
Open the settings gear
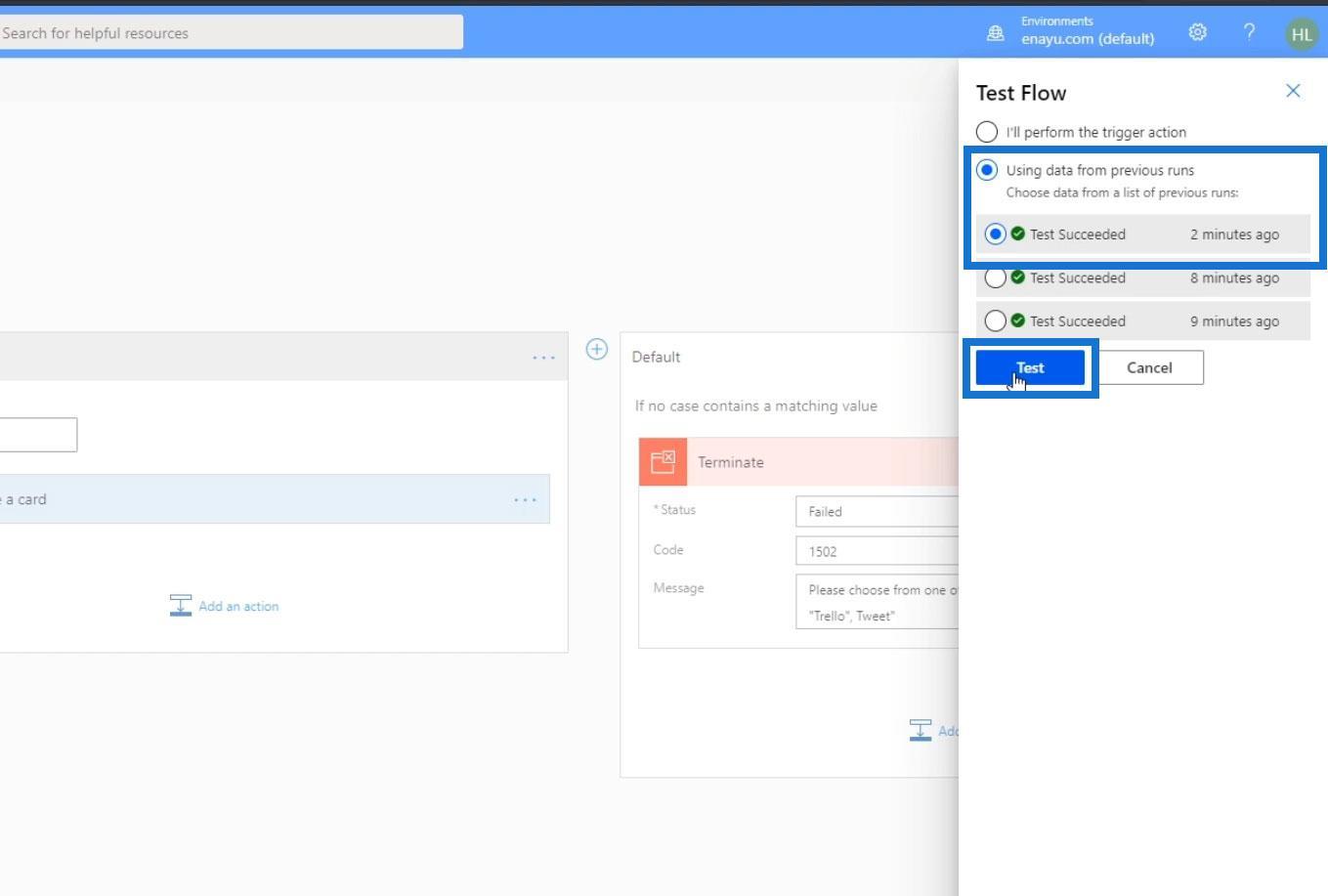click(x=1197, y=32)
